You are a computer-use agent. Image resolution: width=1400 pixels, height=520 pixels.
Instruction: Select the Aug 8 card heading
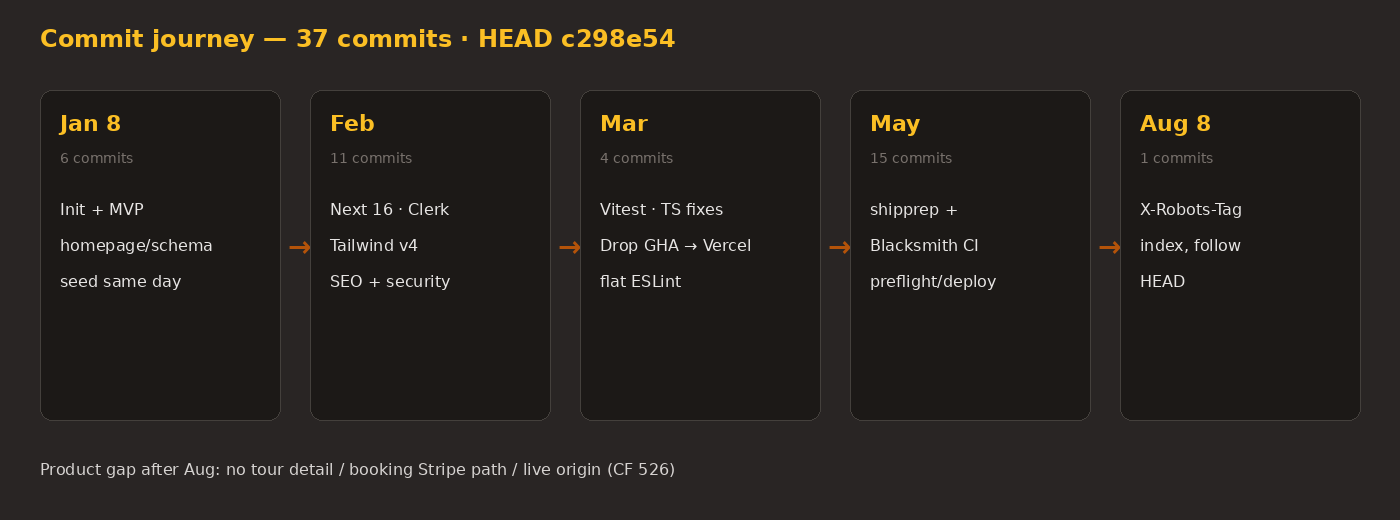coord(1175,124)
